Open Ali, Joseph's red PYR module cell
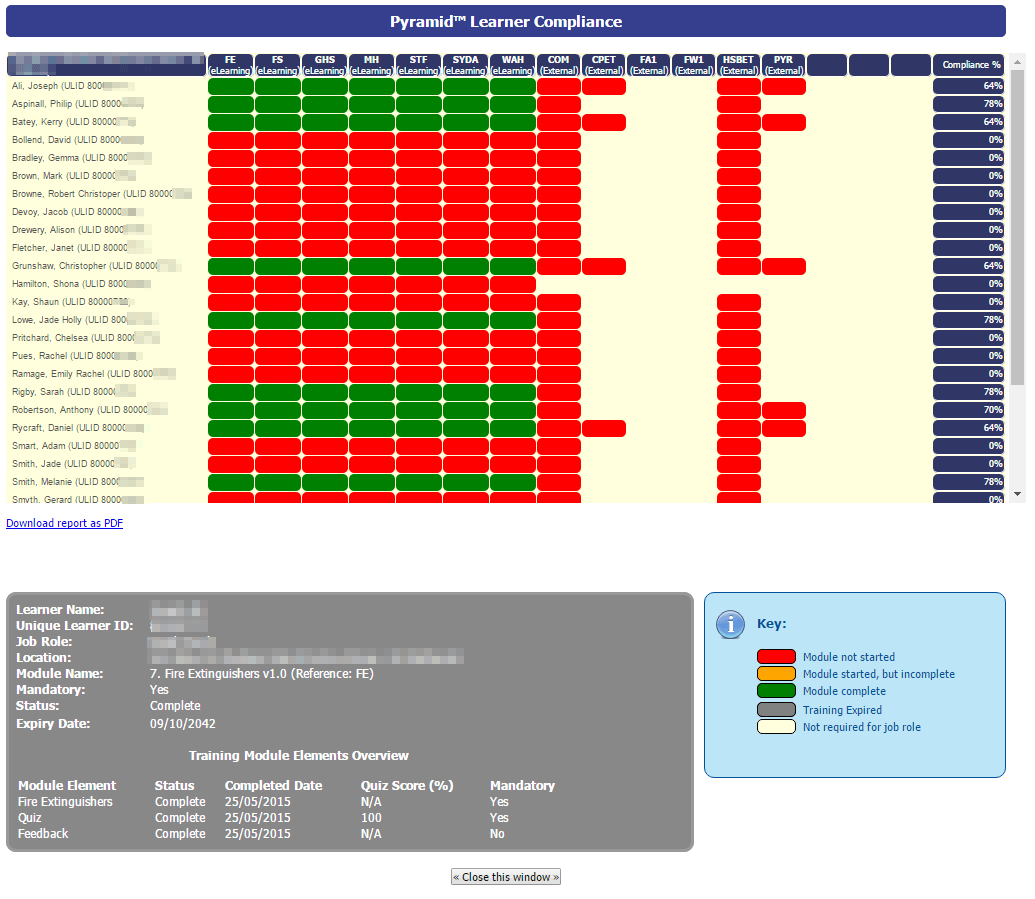Viewport: 1035px width, 899px height. tap(784, 86)
